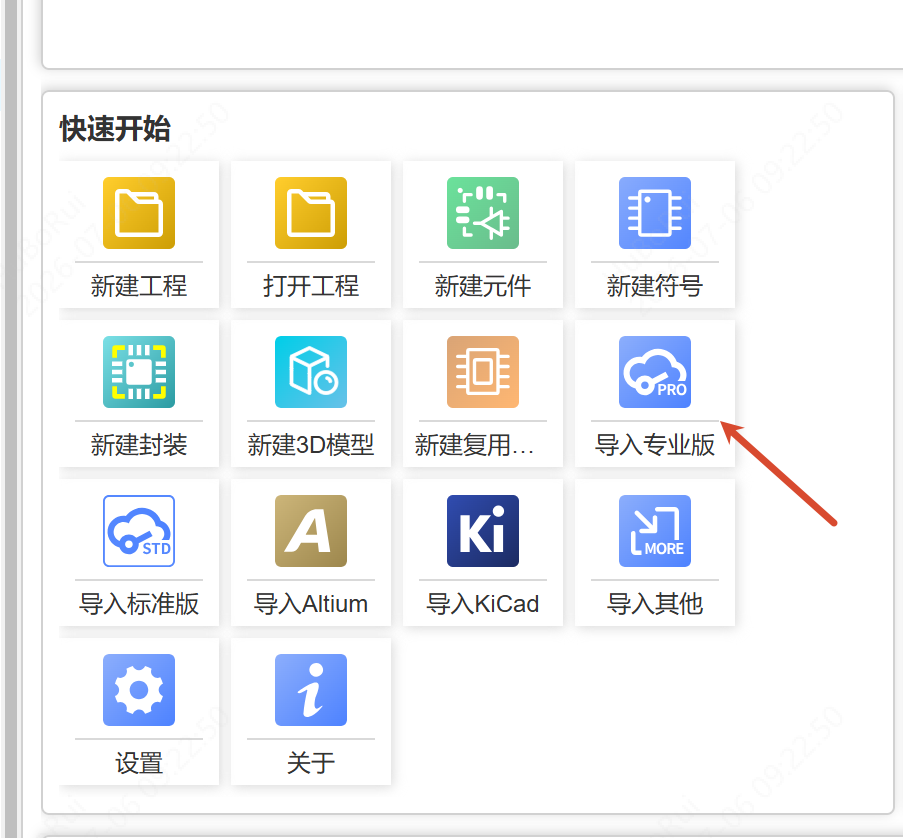Viewport: 903px width, 838px height.
Task: Open the 设置 gear icon
Action: pyautogui.click(x=139, y=690)
